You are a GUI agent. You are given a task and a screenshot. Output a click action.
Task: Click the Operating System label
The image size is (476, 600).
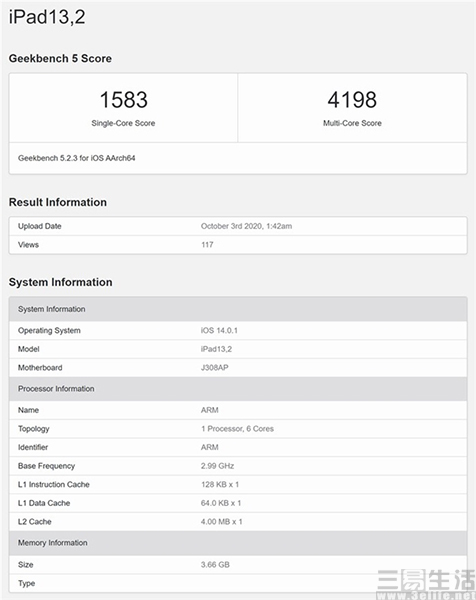49,331
